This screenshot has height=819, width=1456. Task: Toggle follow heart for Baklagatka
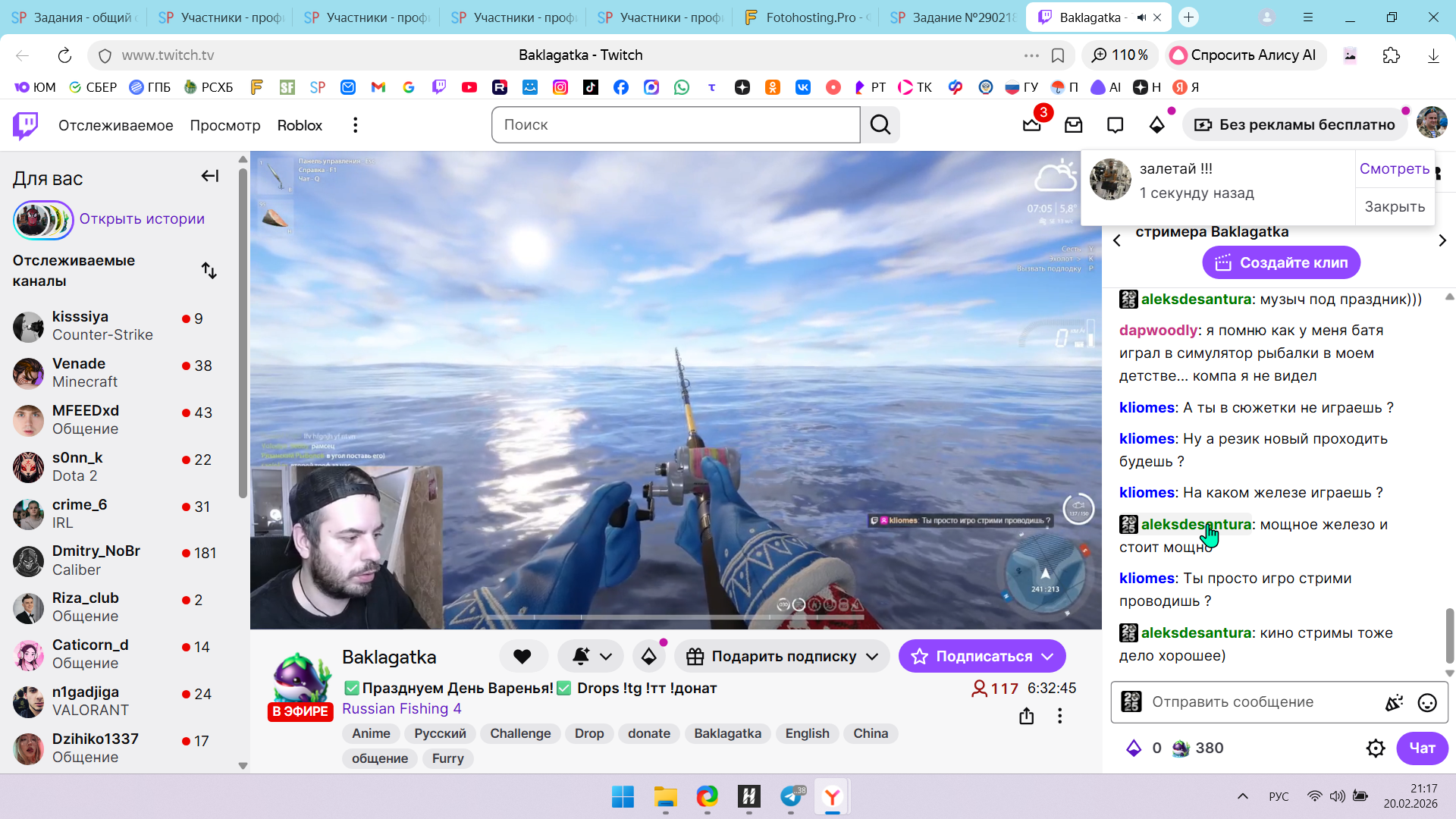(522, 657)
